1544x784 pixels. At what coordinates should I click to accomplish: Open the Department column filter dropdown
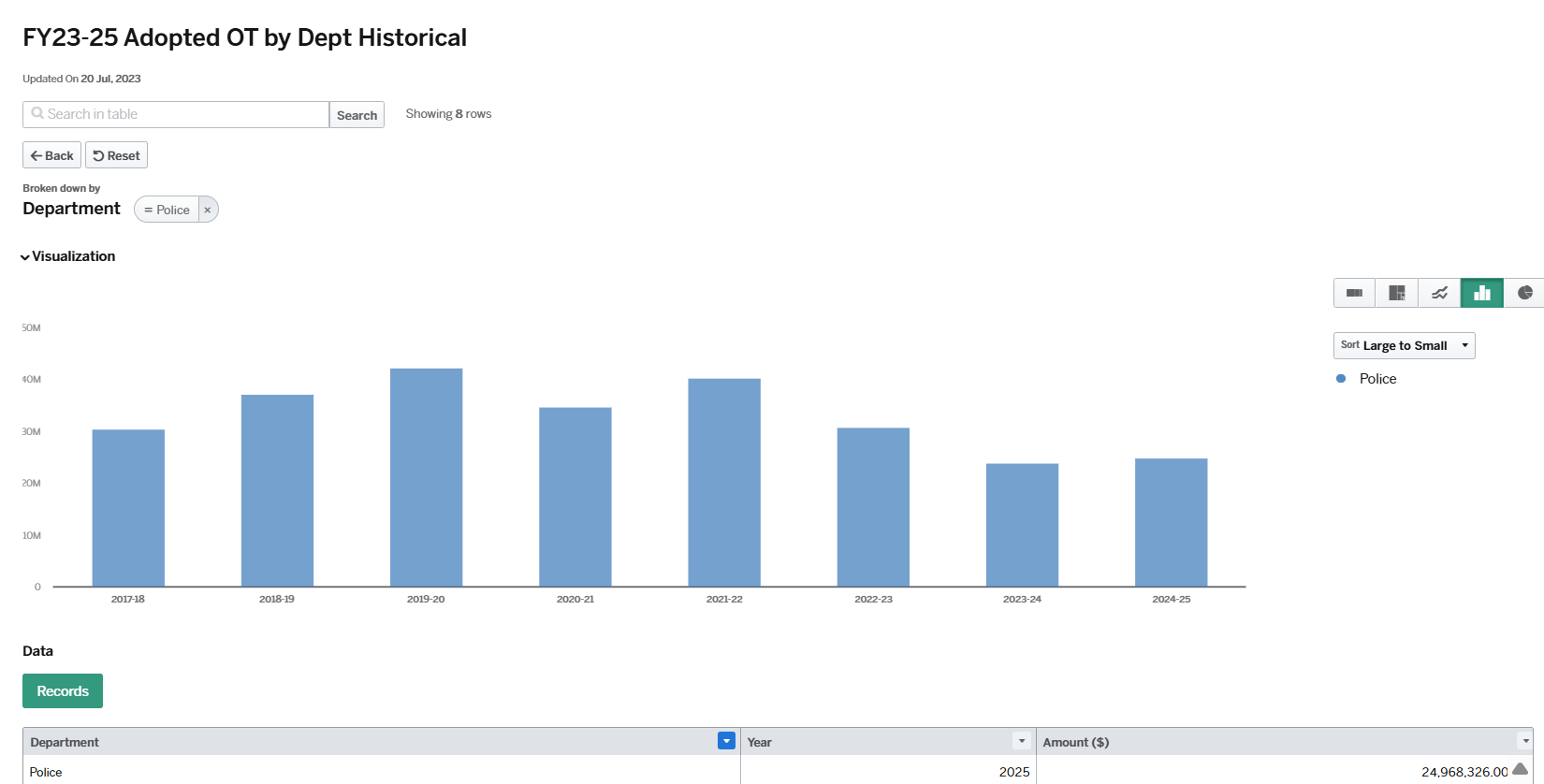[x=726, y=741]
